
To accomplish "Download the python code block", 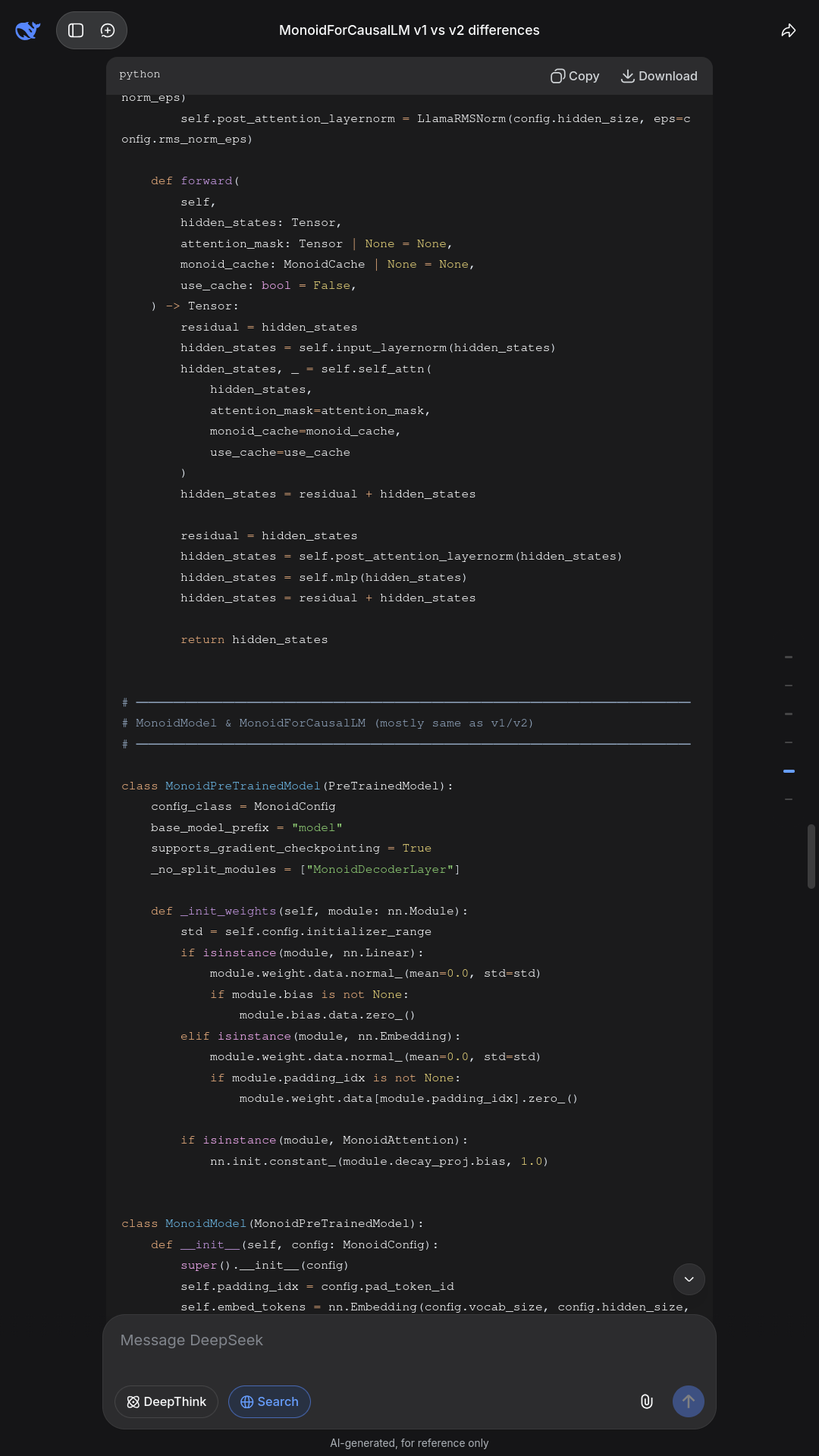I will [659, 76].
